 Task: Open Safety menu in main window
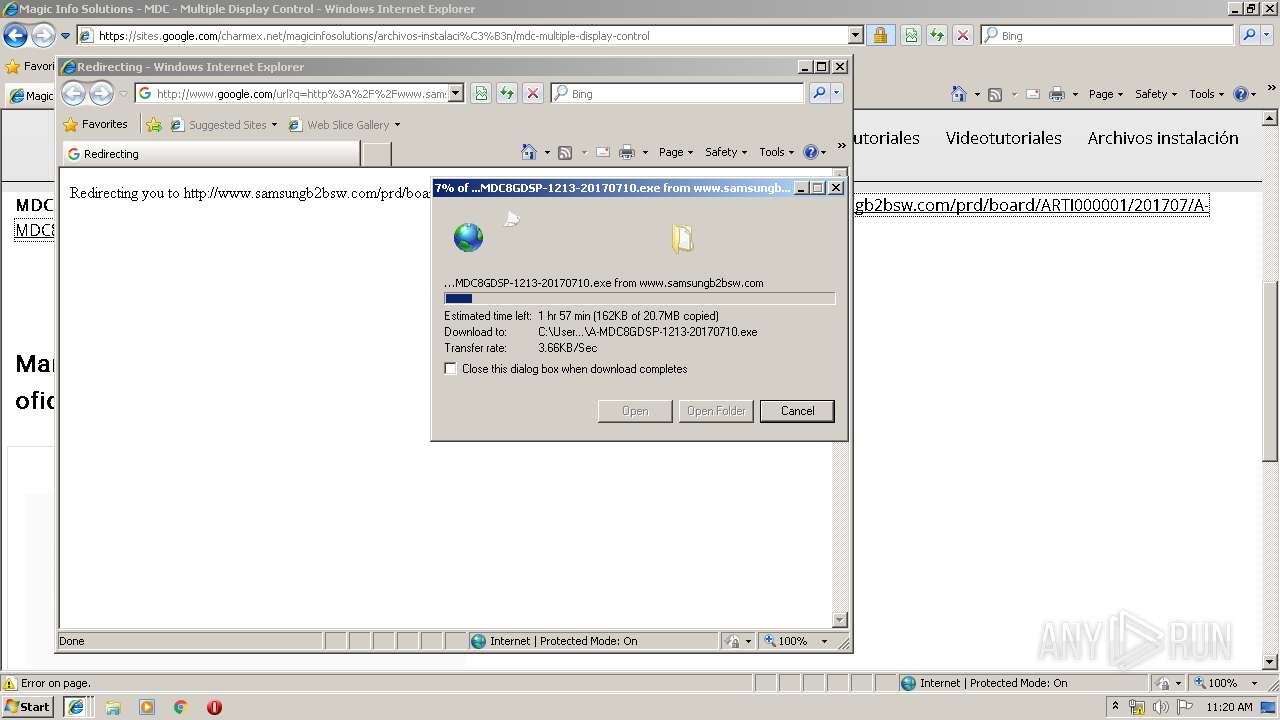pyautogui.click(x=1156, y=94)
